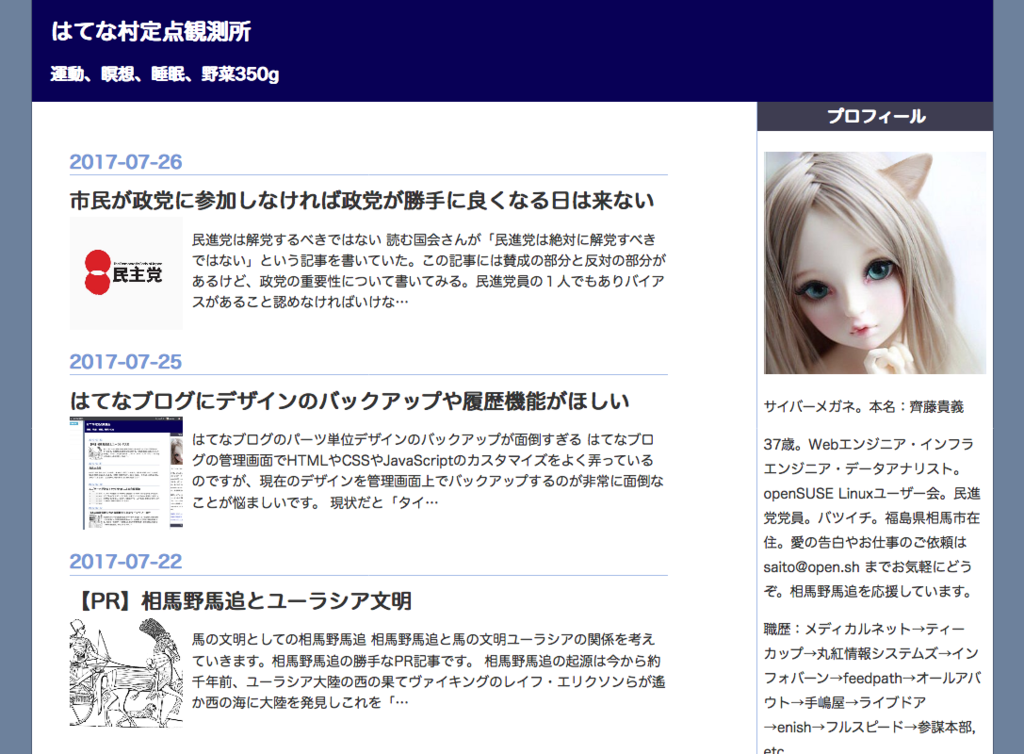This screenshot has width=1024, height=754.
Task: Open the blog title はてな村定点観測所
Action: click(x=151, y=31)
